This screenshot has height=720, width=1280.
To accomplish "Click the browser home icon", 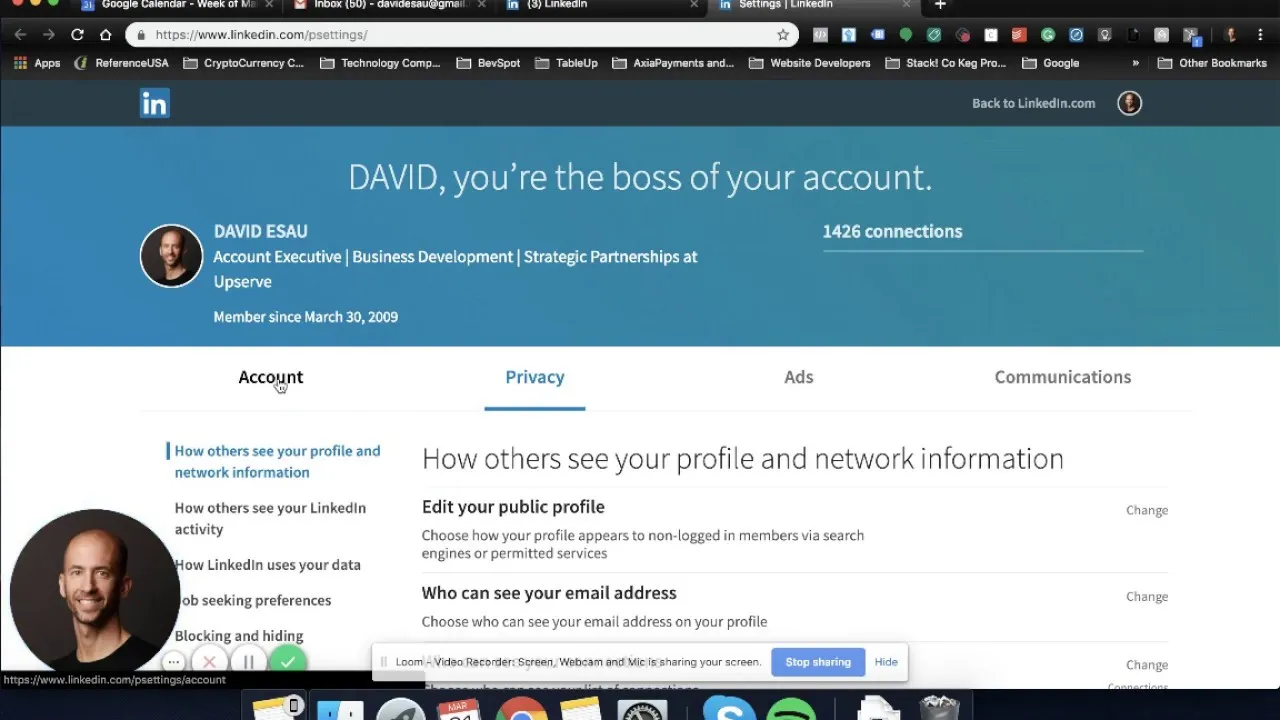I will click(105, 34).
